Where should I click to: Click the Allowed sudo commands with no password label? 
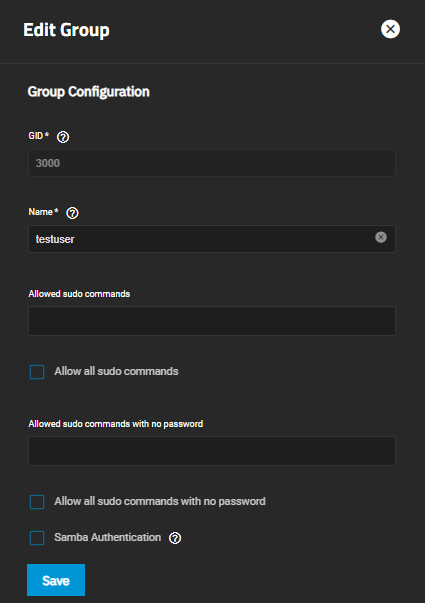(x=116, y=424)
